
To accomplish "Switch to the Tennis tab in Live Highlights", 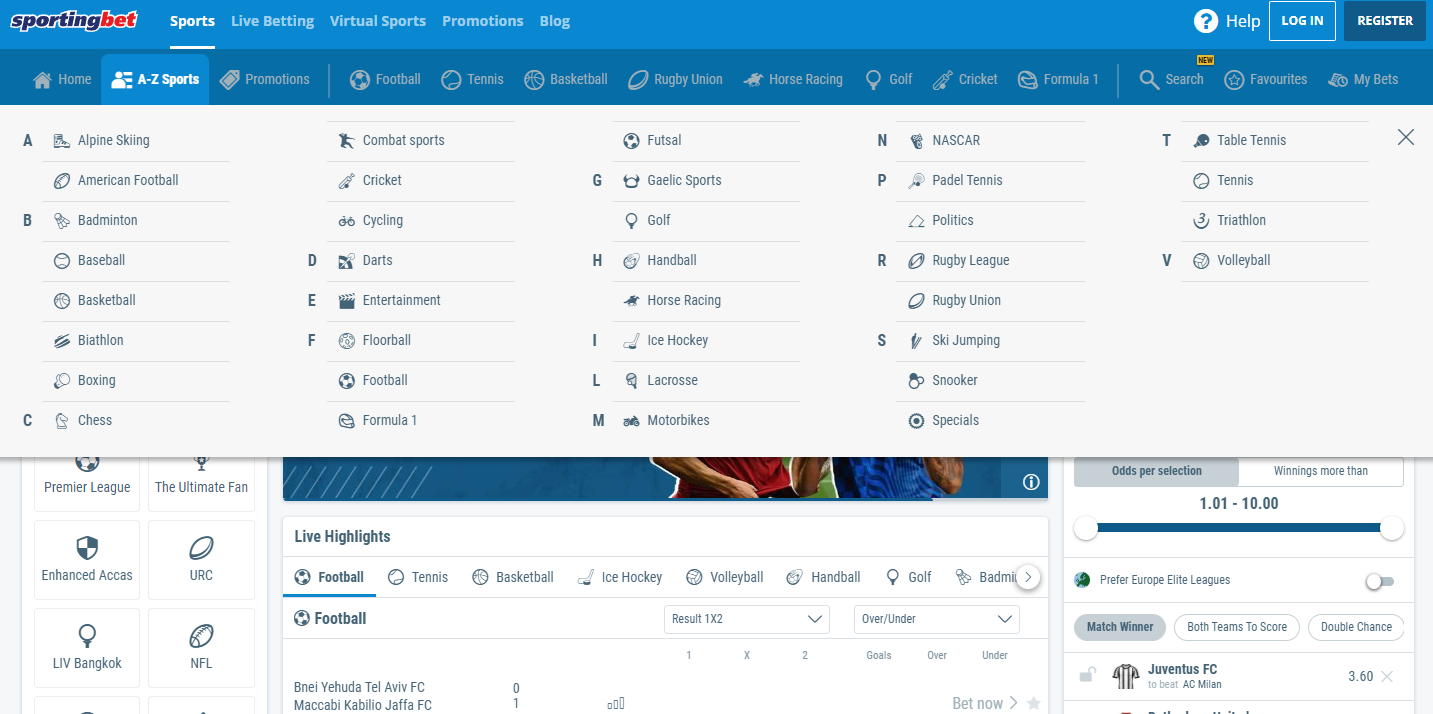I will 418,577.
